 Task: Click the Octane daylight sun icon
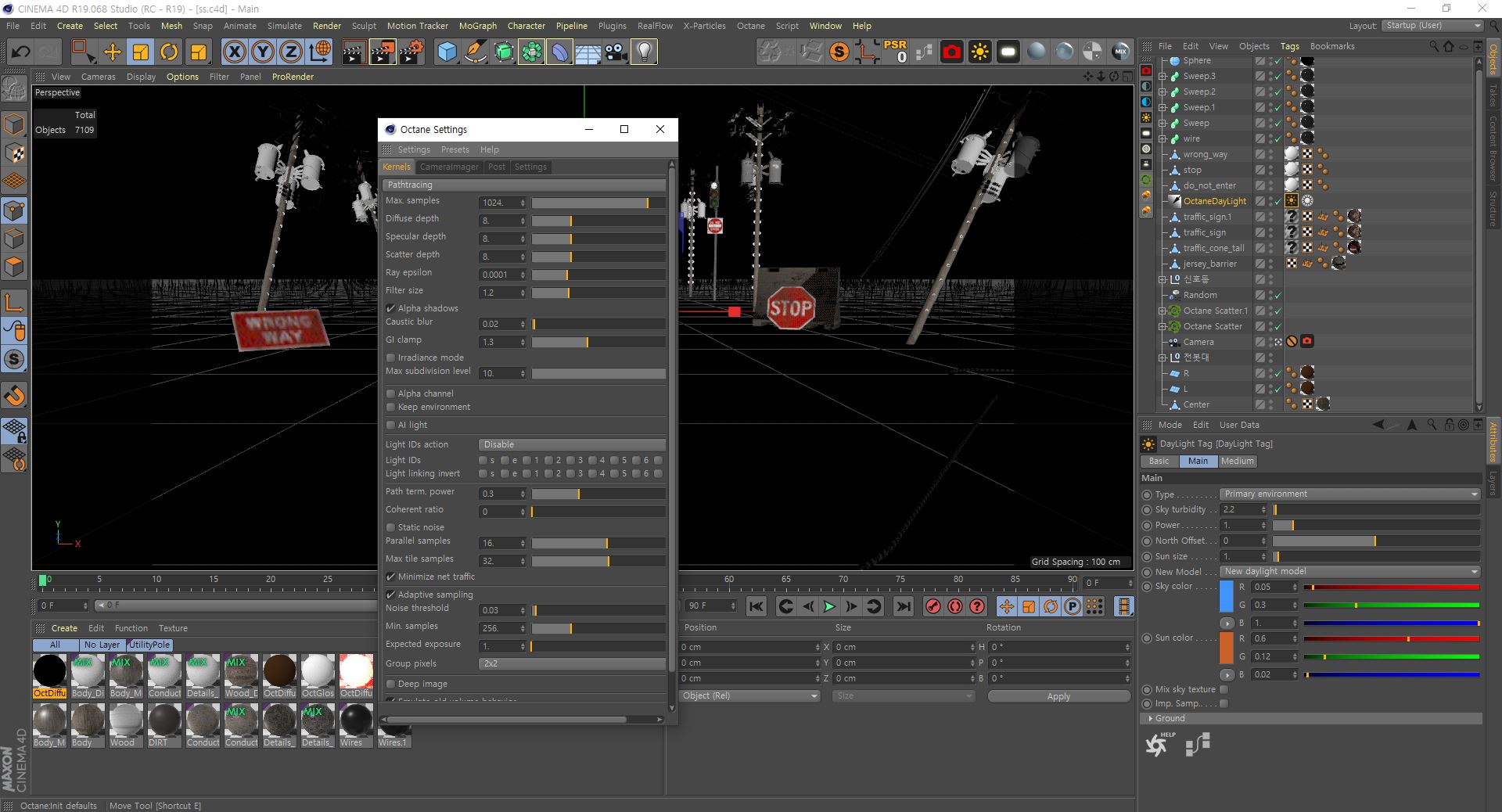[979, 52]
